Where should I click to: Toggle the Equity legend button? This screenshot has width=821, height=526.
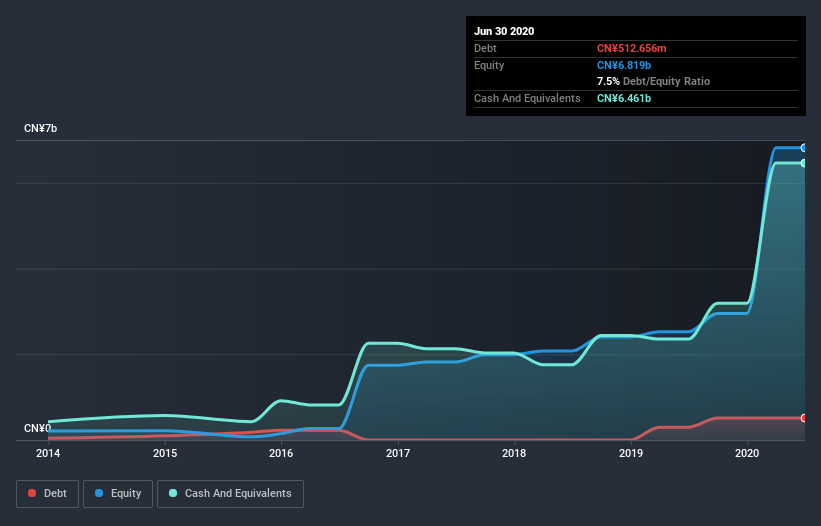pyautogui.click(x=118, y=494)
